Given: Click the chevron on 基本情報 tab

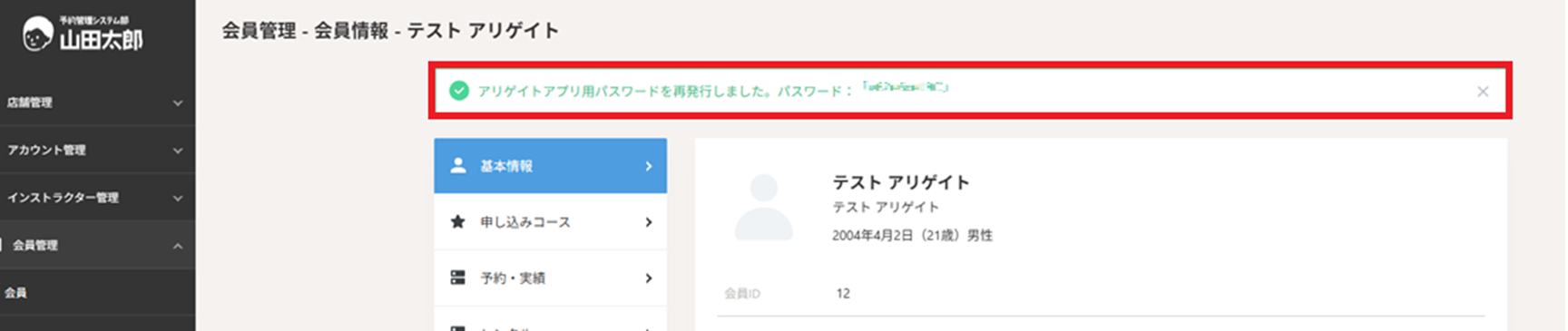Looking at the screenshot, I should 648,166.
